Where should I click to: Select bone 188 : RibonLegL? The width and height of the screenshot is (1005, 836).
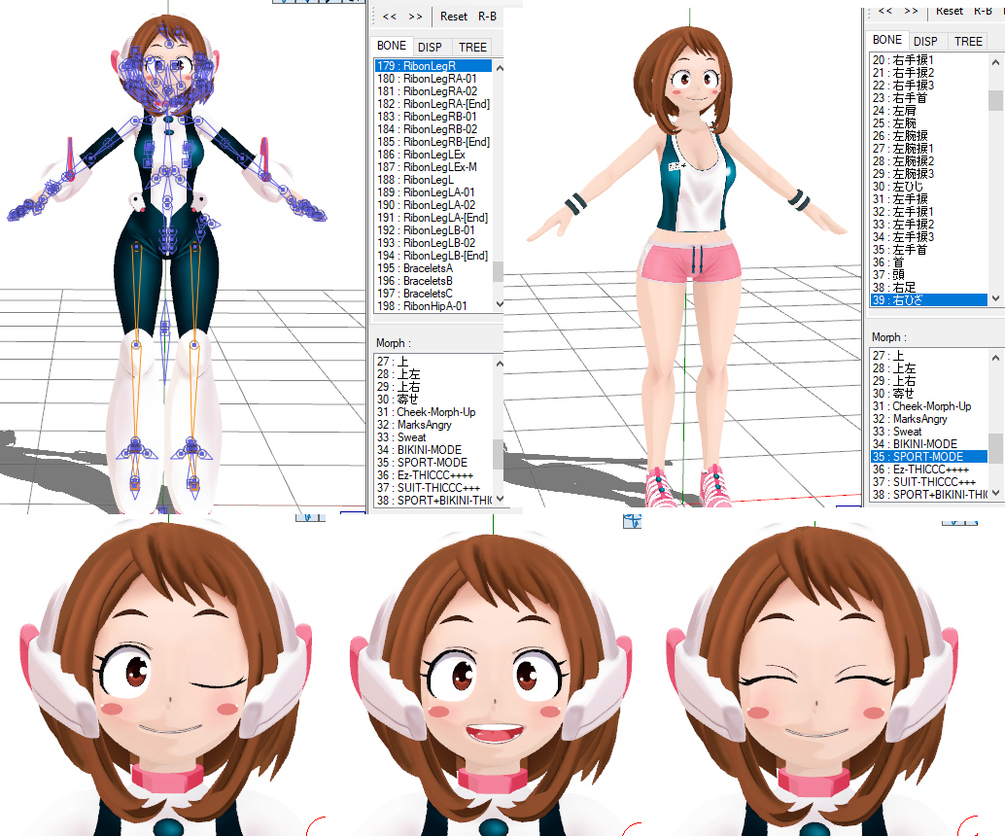433,180
